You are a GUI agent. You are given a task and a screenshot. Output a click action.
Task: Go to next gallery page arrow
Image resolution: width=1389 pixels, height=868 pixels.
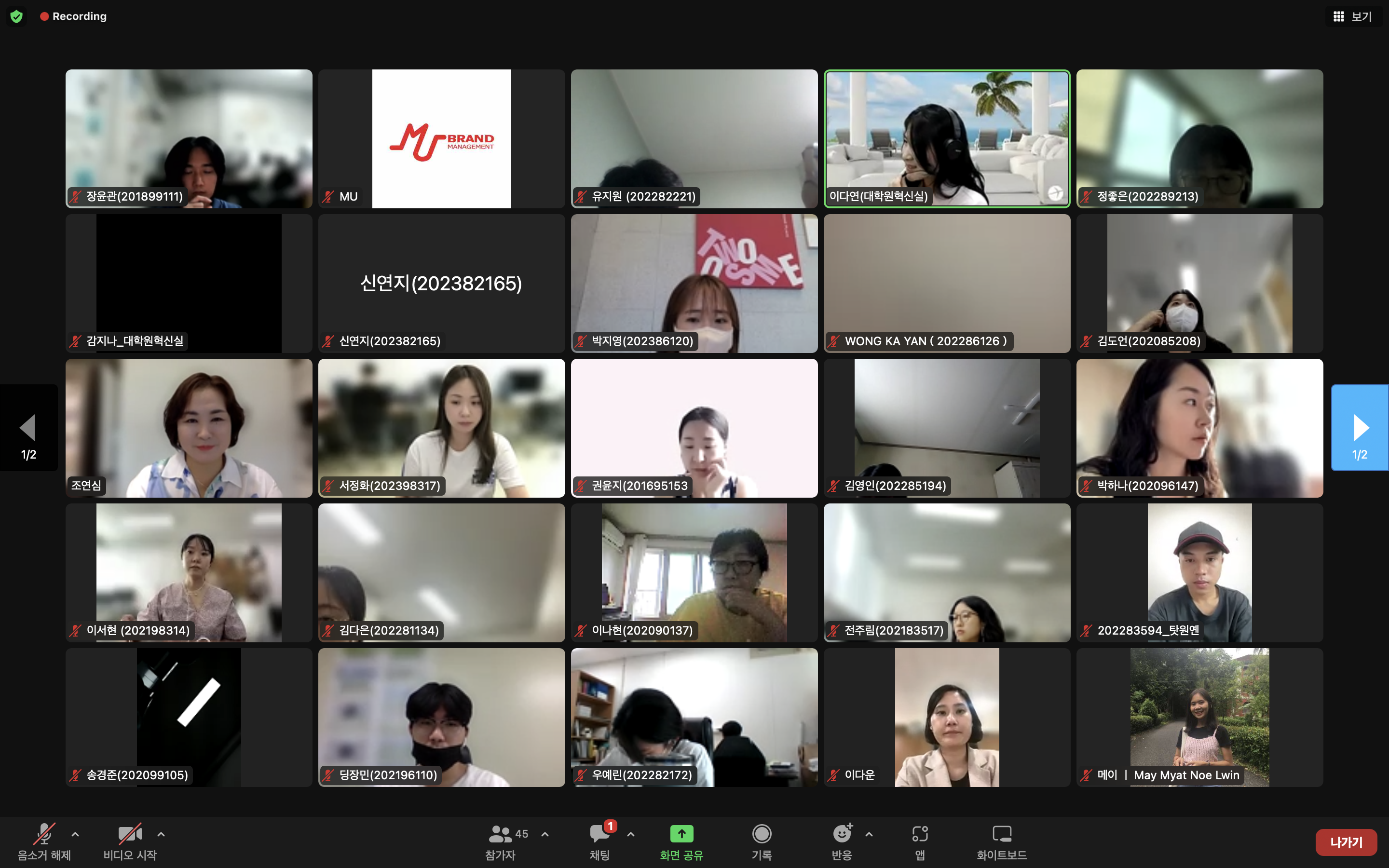click(x=1360, y=428)
